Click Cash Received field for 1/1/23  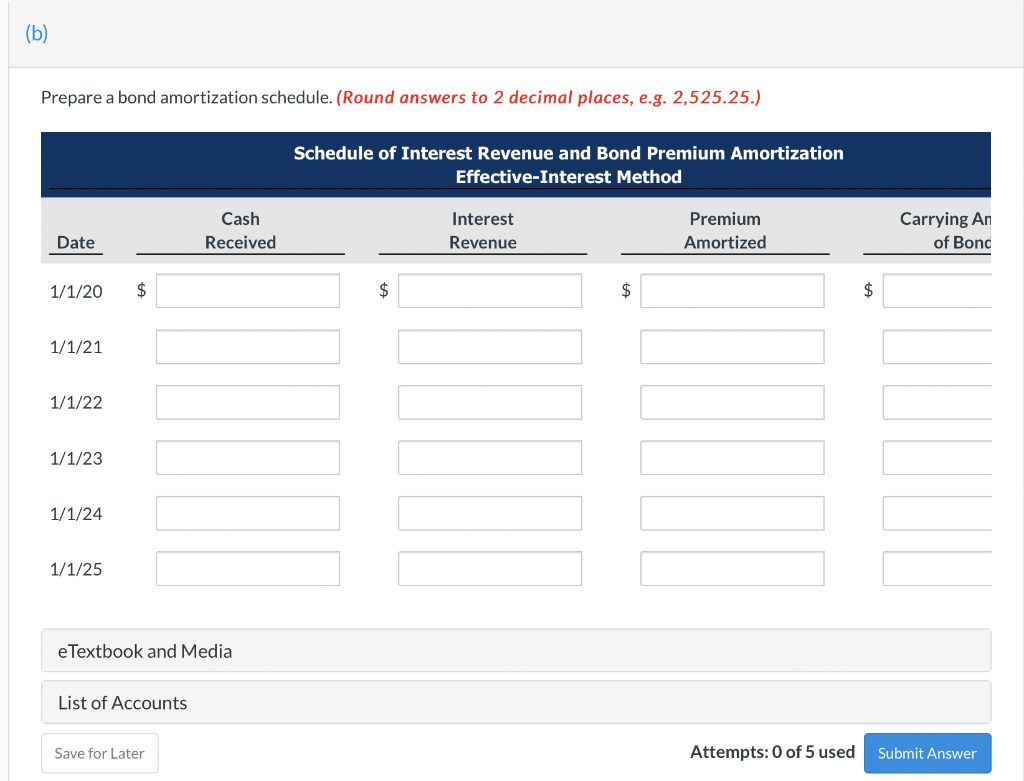[248, 458]
